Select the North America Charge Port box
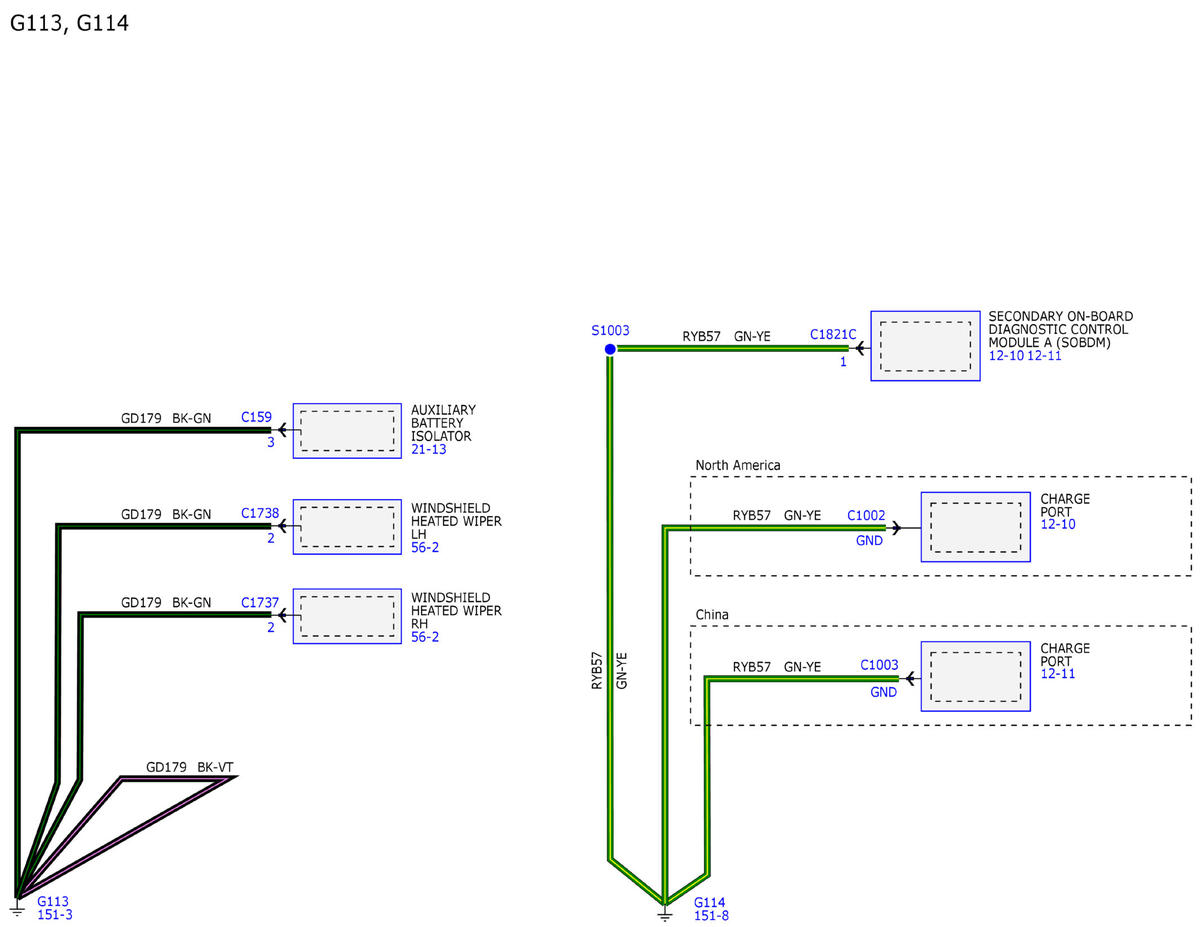 pos(975,527)
